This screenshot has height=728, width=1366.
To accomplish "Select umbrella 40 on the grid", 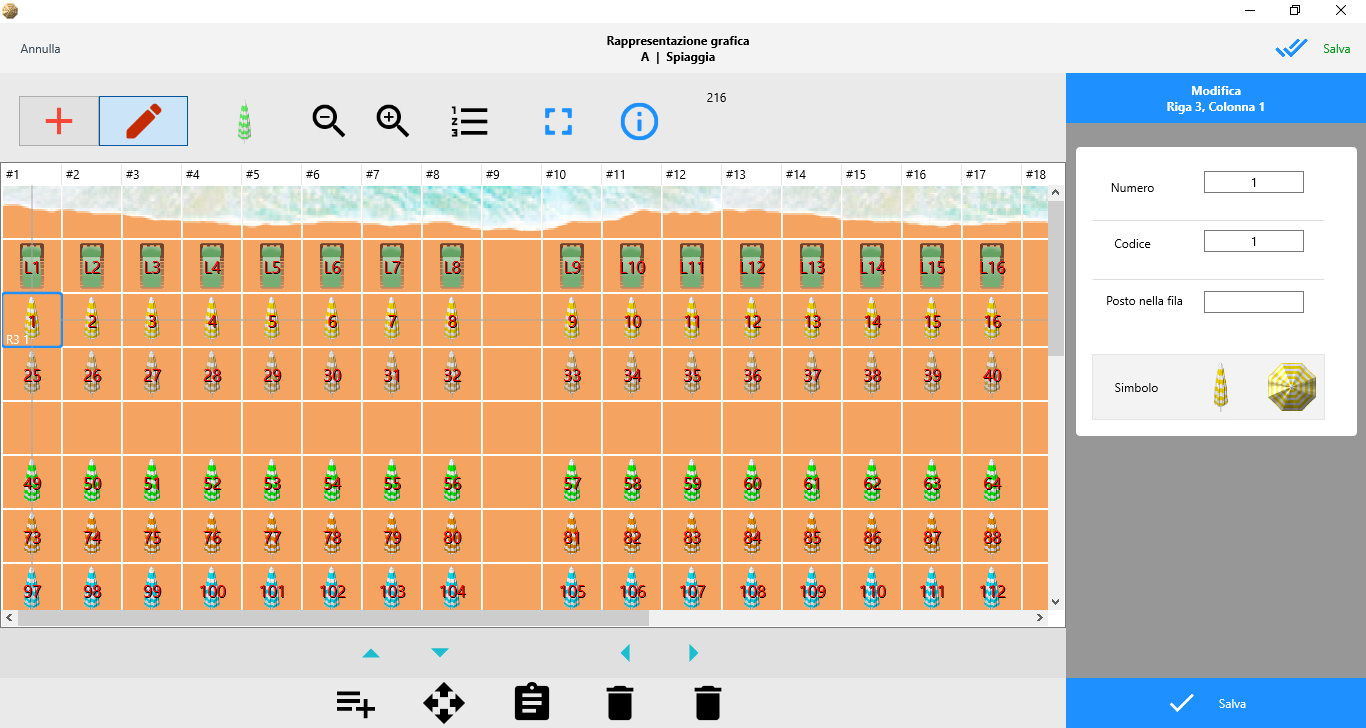I will [992, 374].
